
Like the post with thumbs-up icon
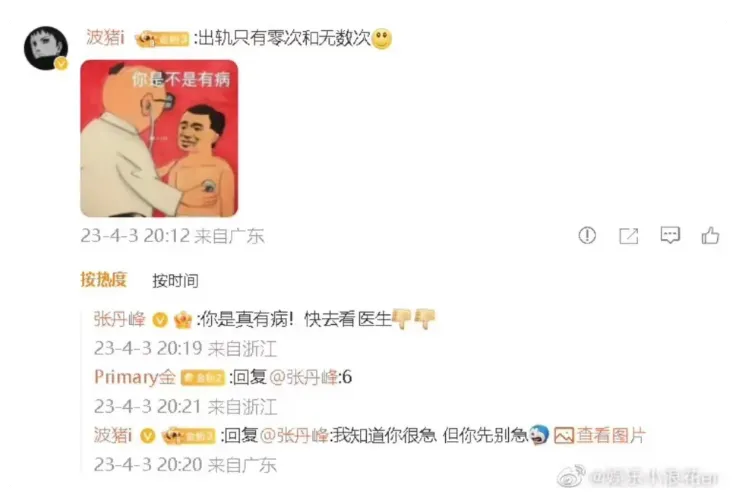[710, 235]
